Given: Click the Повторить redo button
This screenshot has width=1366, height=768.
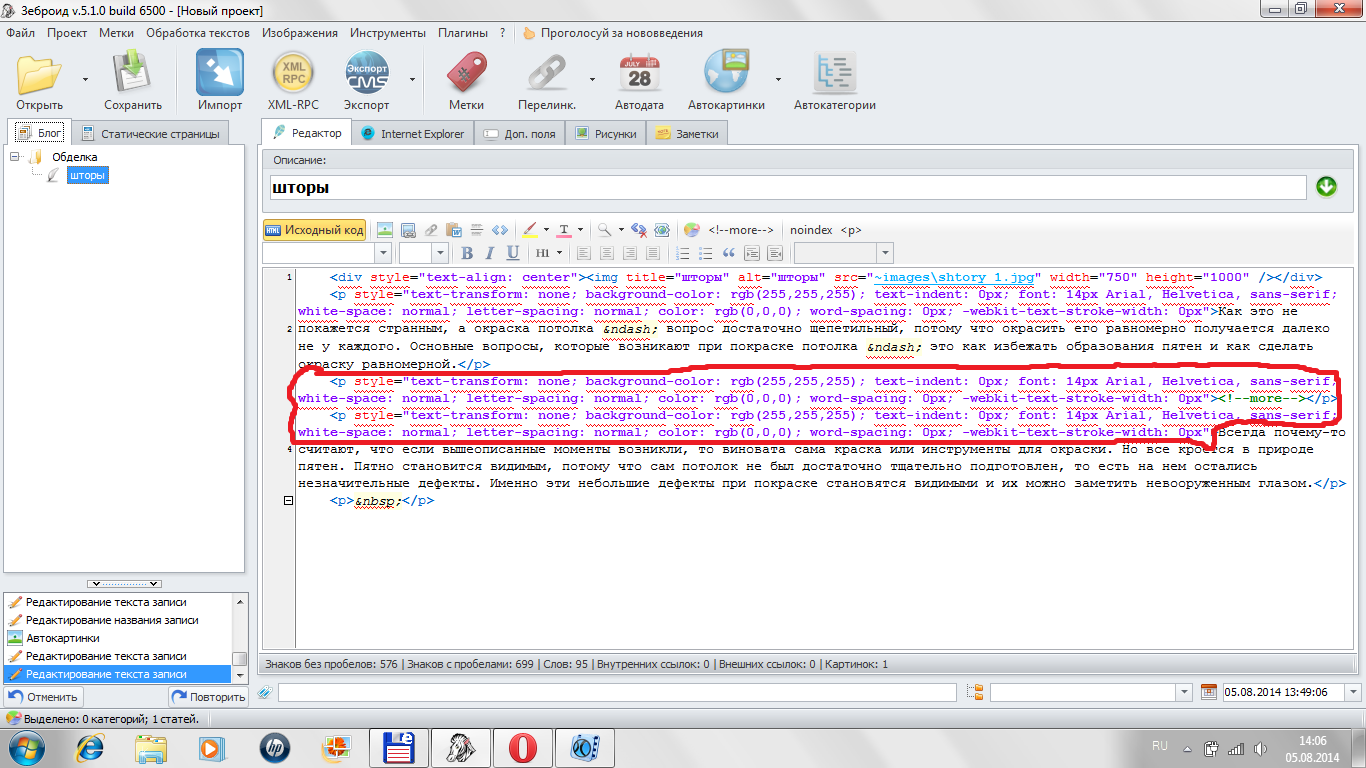Looking at the screenshot, I should coord(207,697).
